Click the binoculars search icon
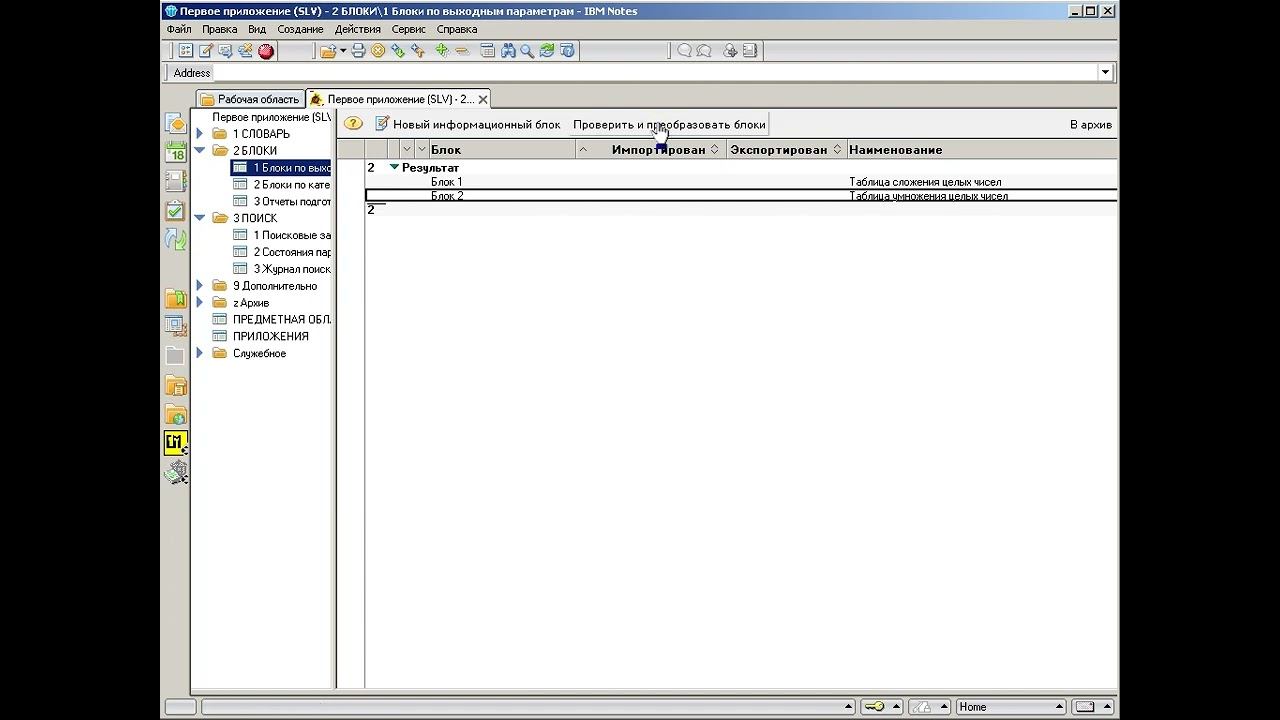 pos(508,51)
